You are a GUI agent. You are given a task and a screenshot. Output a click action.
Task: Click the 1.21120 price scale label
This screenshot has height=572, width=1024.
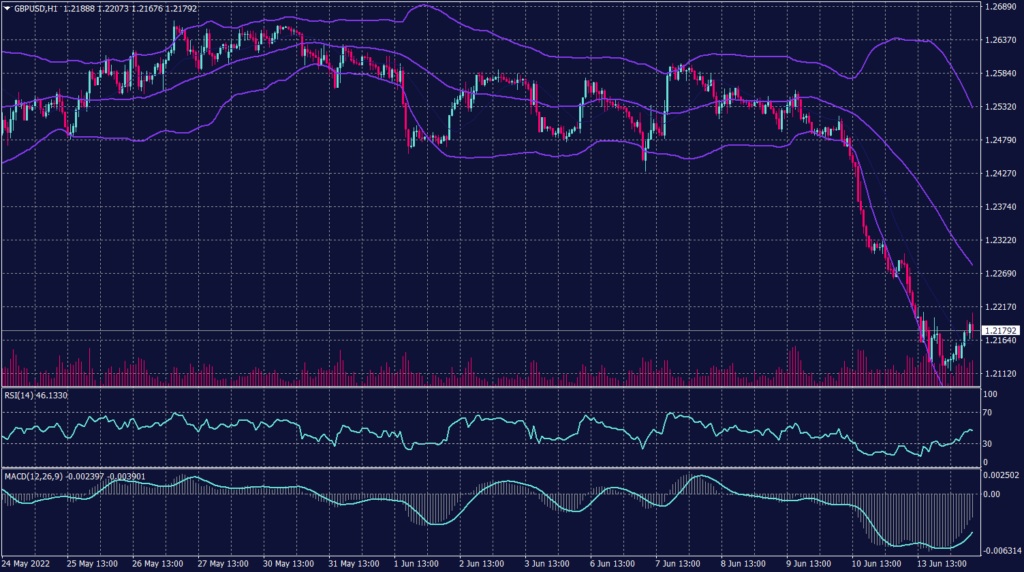click(x=1000, y=373)
